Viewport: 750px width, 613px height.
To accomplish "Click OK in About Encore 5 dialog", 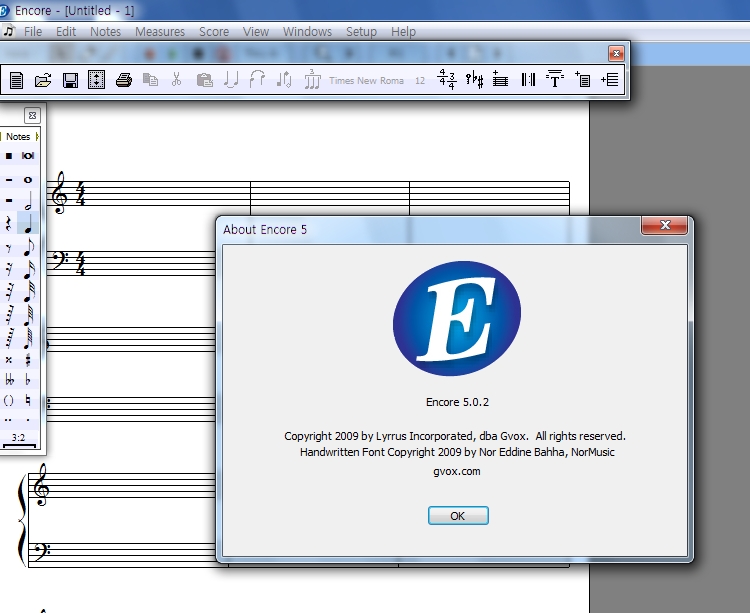I will point(458,516).
